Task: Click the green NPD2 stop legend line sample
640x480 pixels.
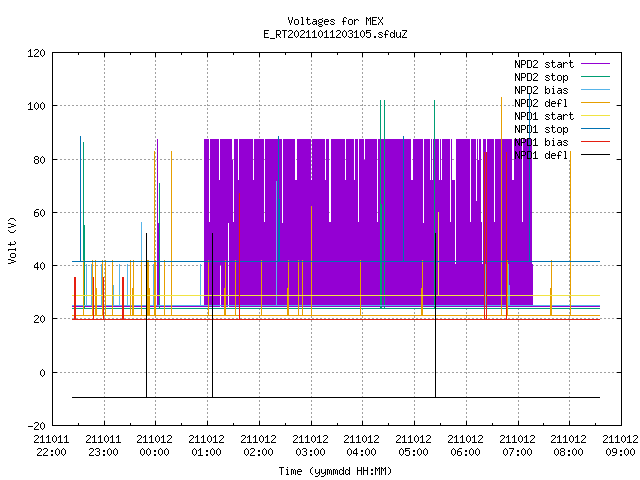Action: (596, 77)
